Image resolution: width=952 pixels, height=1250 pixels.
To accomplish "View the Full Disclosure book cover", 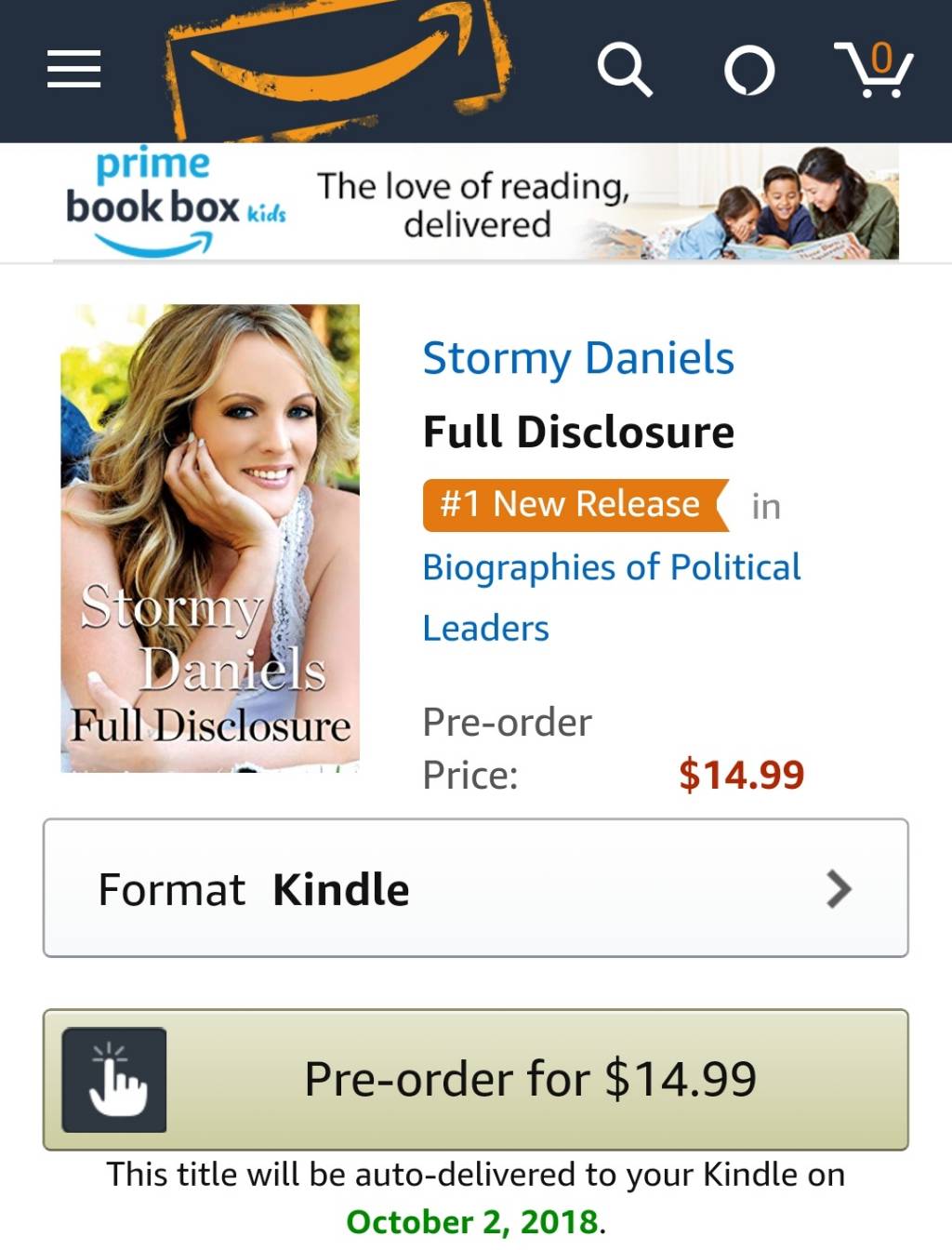I will 210,539.
